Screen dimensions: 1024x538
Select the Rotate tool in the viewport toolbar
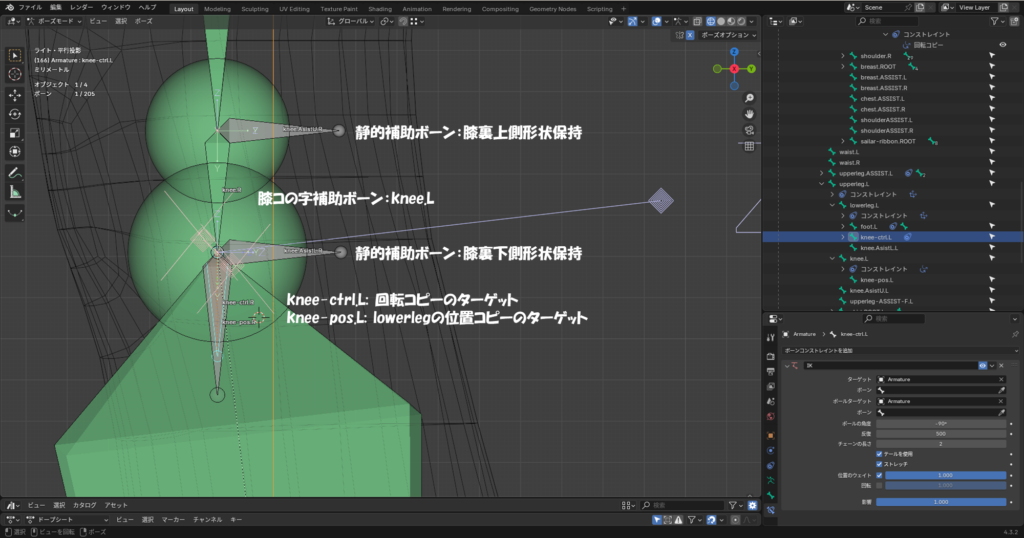(x=15, y=113)
